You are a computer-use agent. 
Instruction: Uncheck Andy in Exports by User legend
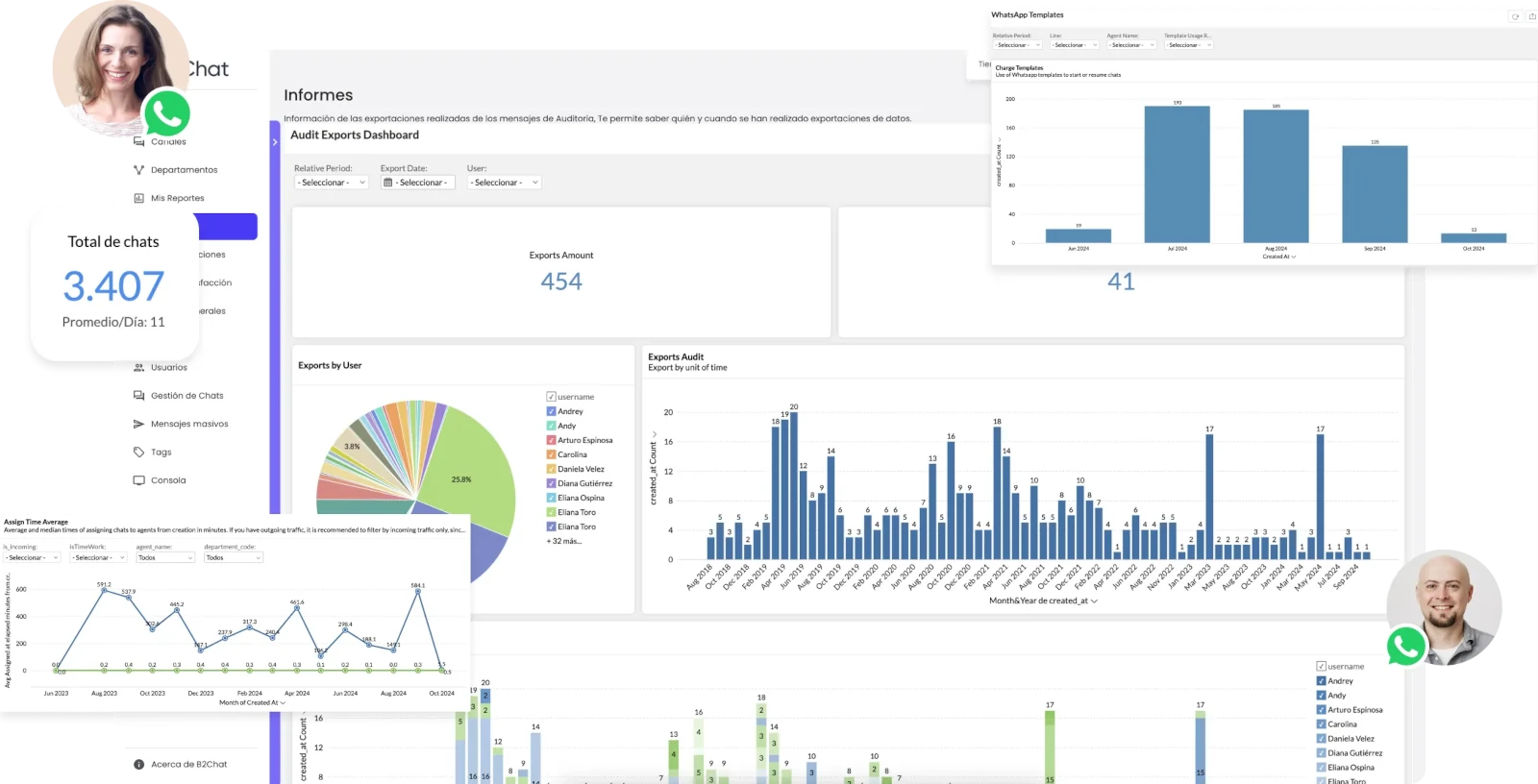551,426
